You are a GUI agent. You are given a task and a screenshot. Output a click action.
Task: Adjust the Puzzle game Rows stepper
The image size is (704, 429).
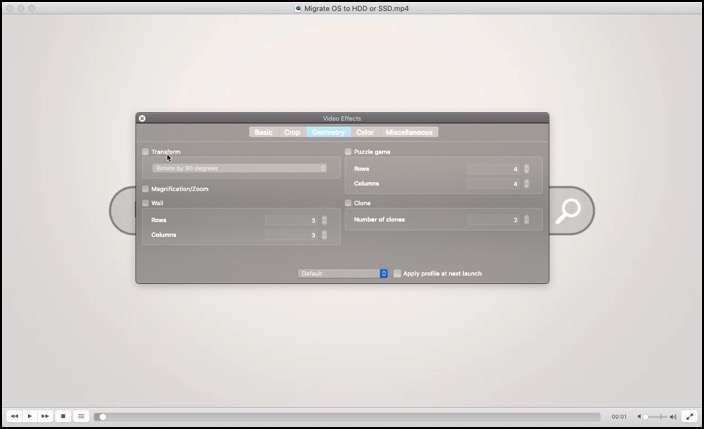coord(526,169)
